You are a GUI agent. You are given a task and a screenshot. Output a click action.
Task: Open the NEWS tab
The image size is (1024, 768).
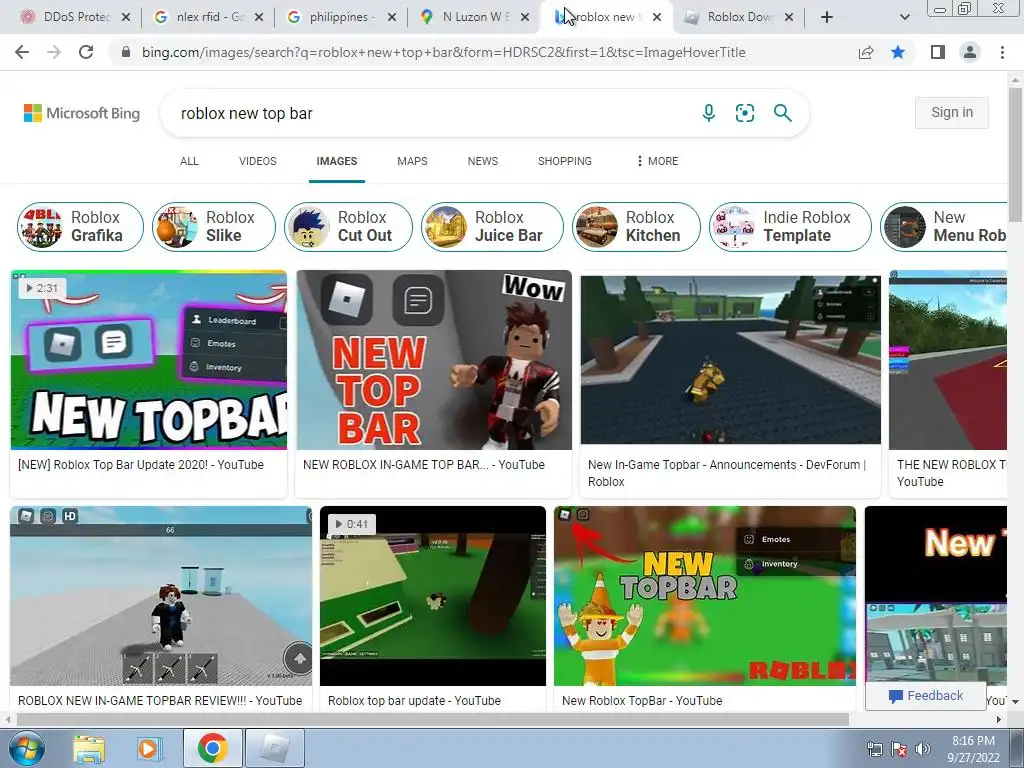pos(483,161)
